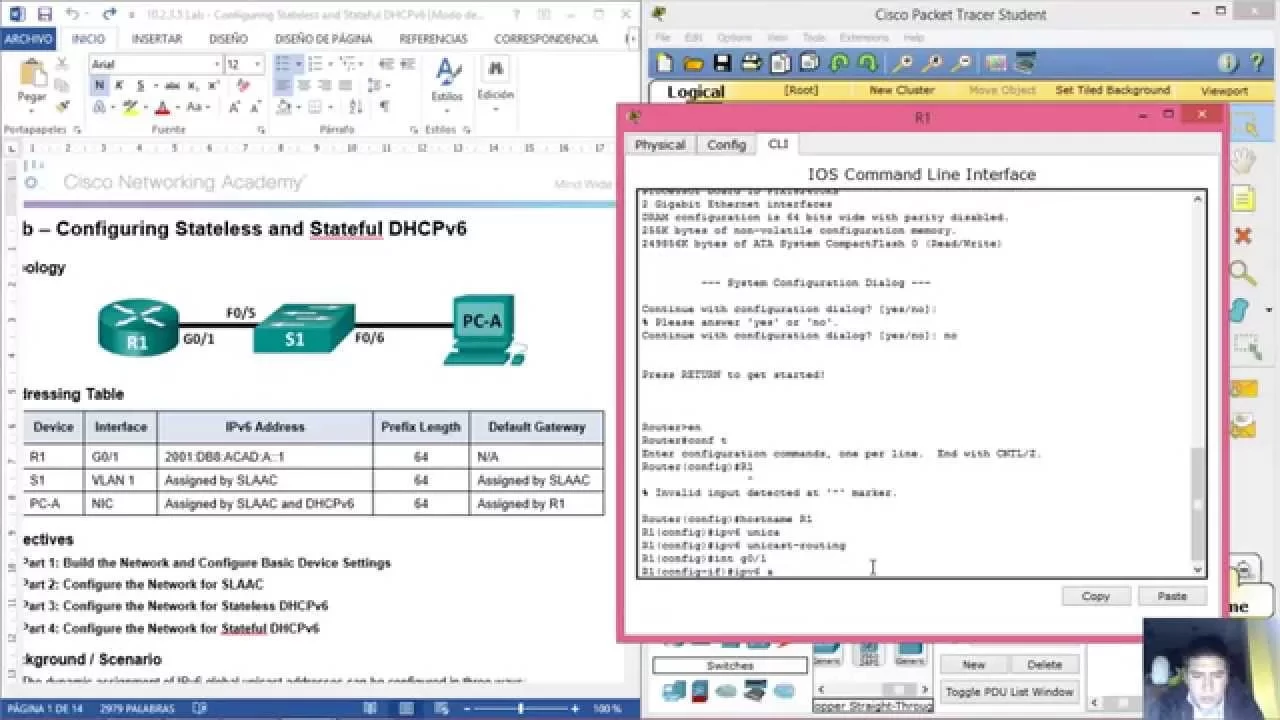Image resolution: width=1280 pixels, height=720 pixels.
Task: Open the font name Arial dropdown
Action: [x=216, y=64]
